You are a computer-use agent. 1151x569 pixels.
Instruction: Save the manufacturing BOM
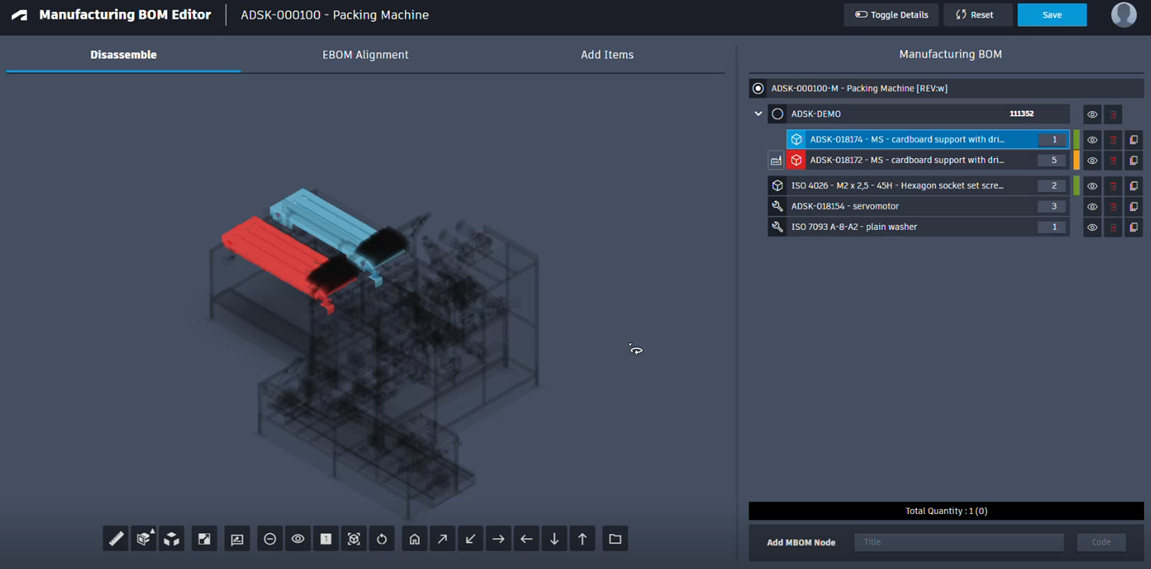1052,15
